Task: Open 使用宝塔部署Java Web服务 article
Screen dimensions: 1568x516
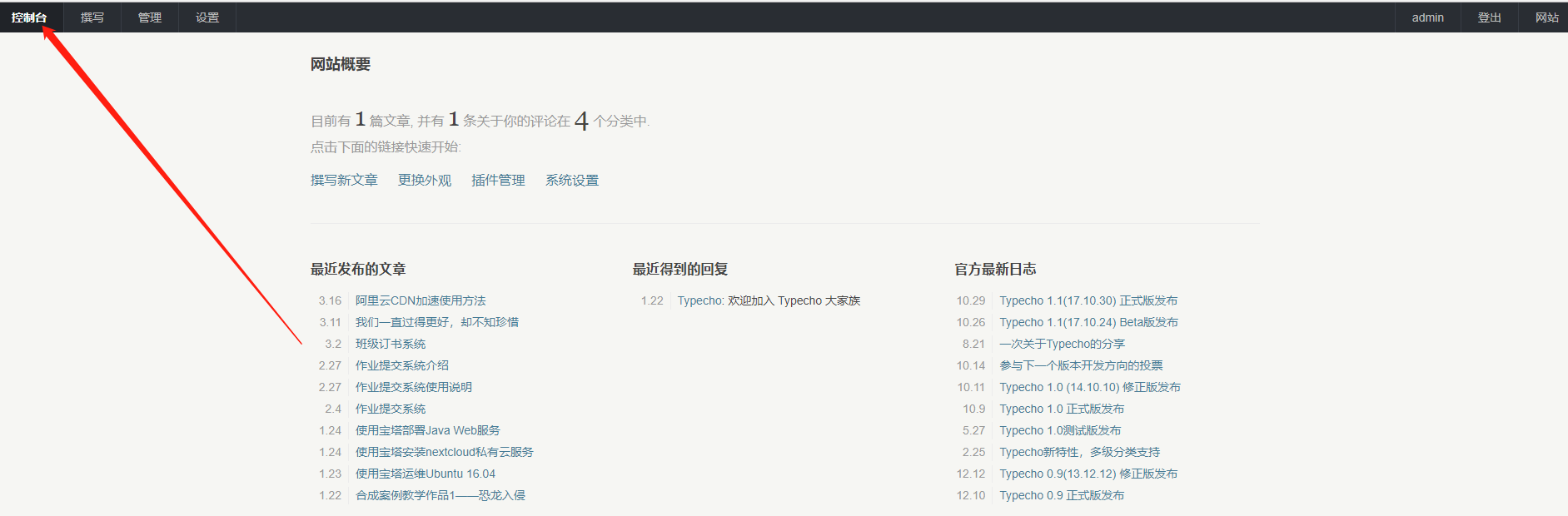Action: click(428, 430)
